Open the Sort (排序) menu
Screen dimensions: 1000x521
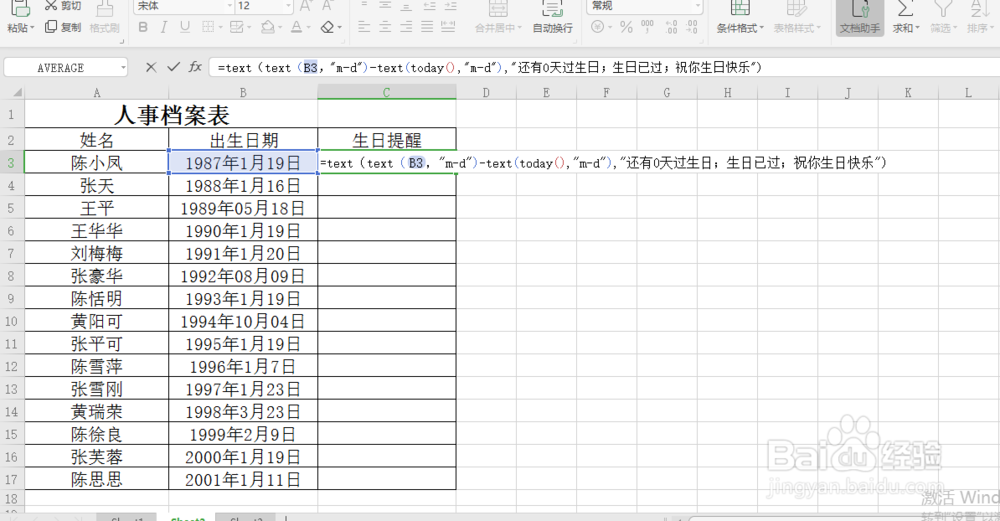pos(979,17)
